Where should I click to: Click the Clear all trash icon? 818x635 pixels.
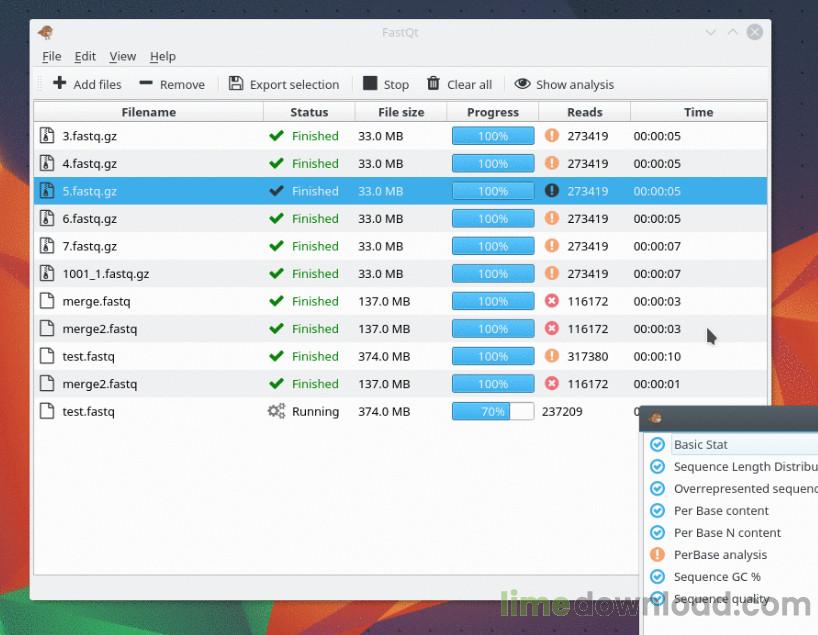click(x=433, y=83)
